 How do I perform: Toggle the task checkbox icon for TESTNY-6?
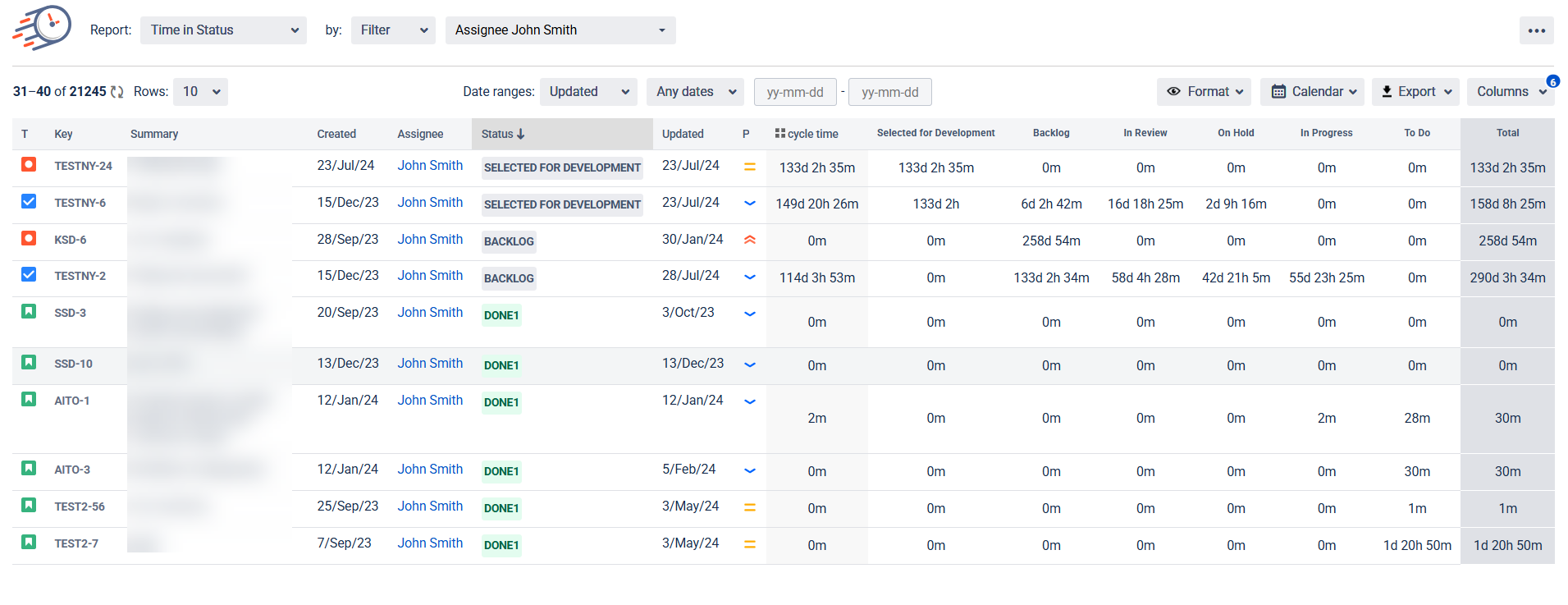(29, 202)
